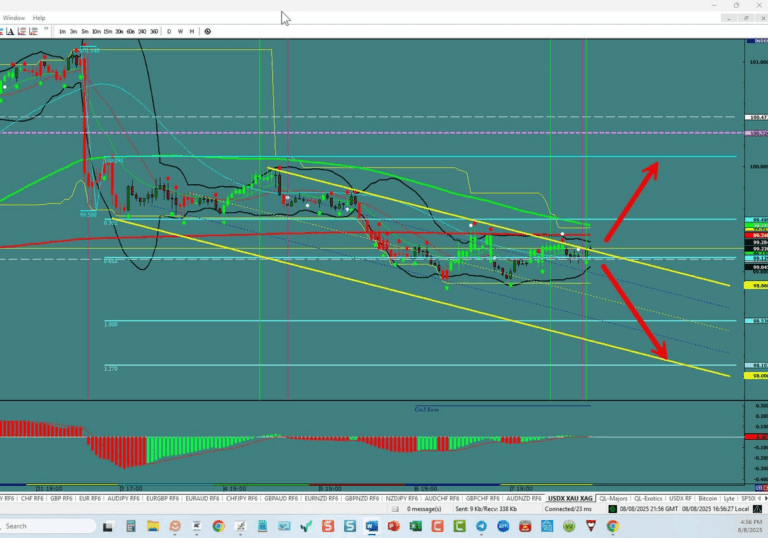
Task: Open the EUR RF6 chart tab
Action: [x=90, y=498]
